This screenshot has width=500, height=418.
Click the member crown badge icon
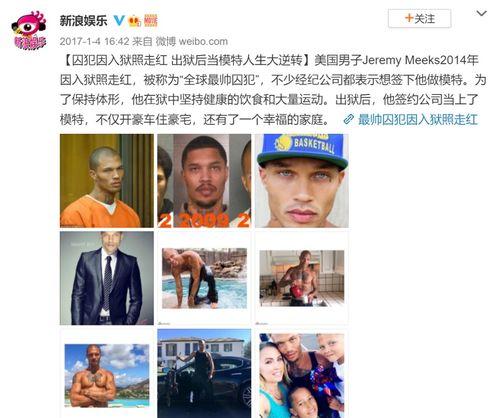(134, 21)
